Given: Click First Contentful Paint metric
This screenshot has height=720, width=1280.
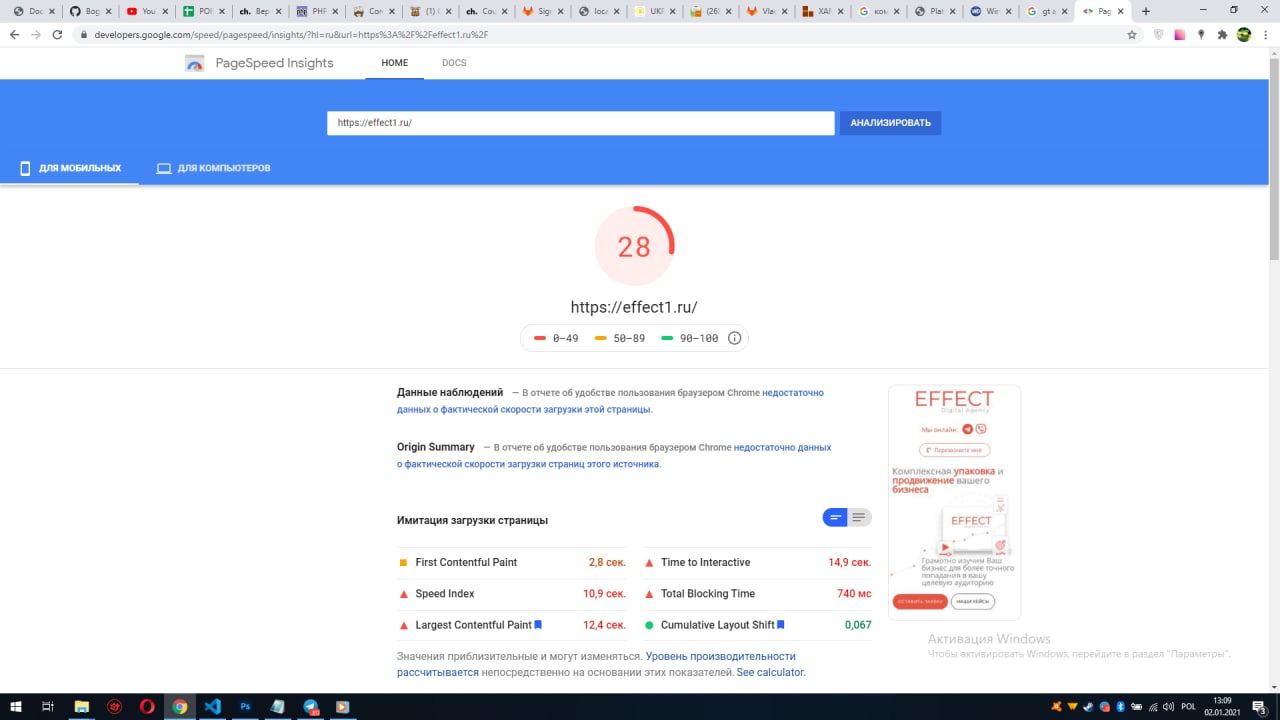Looking at the screenshot, I should (466, 563).
